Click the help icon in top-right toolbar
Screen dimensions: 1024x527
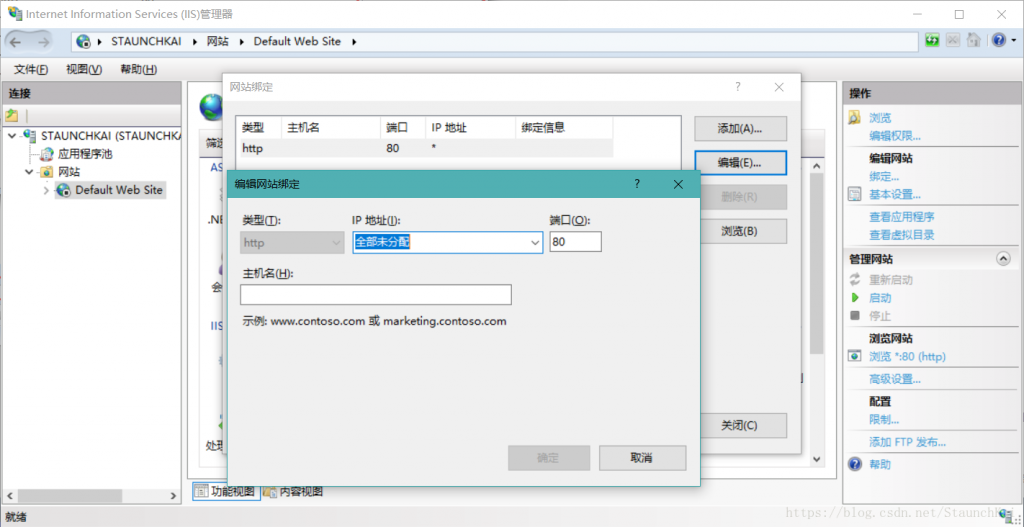click(x=997, y=41)
